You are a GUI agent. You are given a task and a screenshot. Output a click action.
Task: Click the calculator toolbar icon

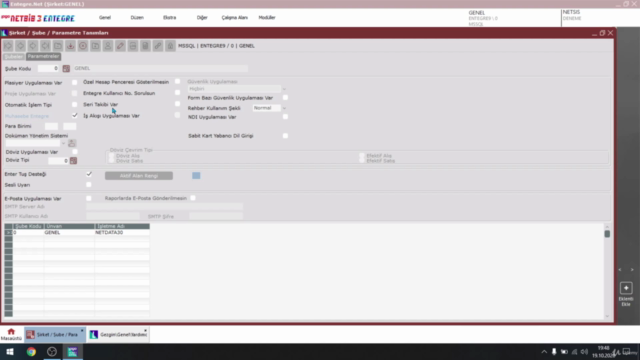tap(145, 46)
